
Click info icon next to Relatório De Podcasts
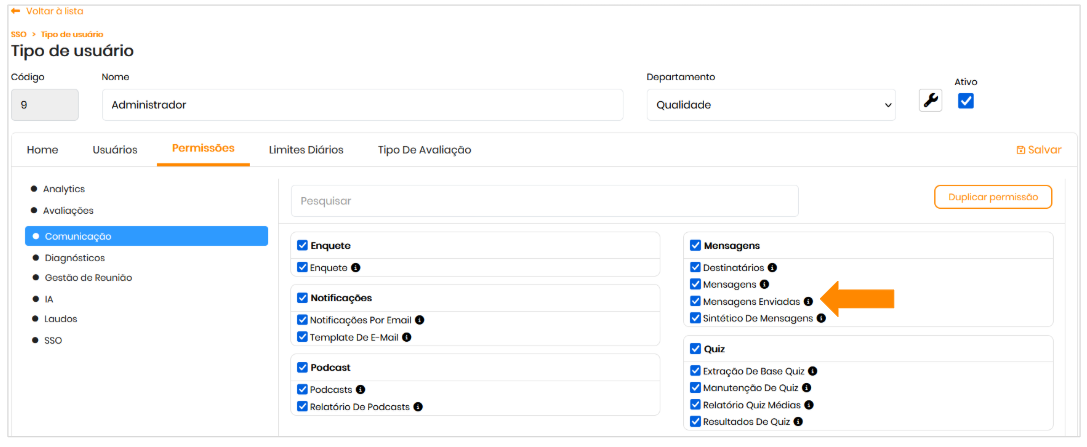pyautogui.click(x=418, y=407)
